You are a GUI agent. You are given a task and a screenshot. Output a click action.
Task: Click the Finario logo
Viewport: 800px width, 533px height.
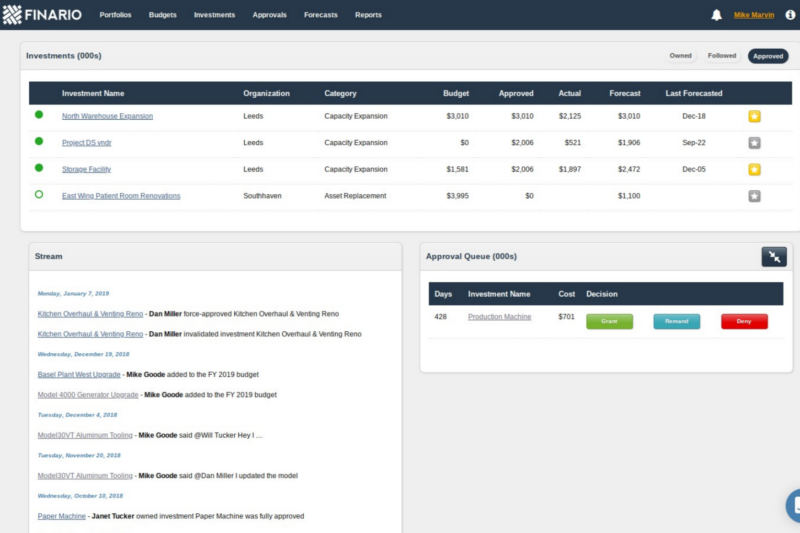tap(42, 15)
